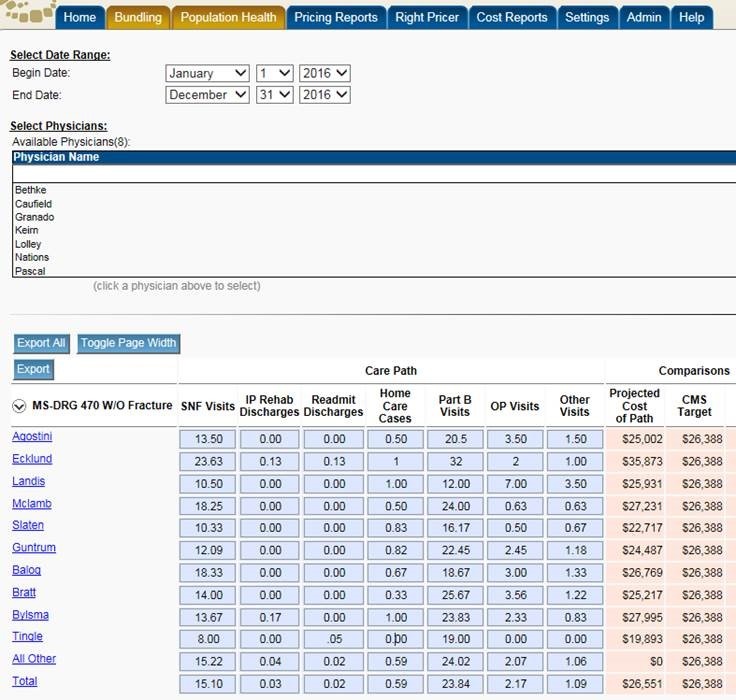Select Bethke in the physician list

(31, 190)
